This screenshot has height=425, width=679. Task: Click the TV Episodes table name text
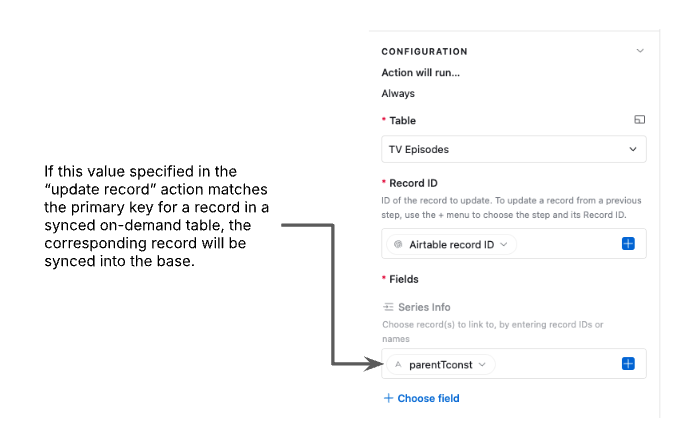point(419,149)
